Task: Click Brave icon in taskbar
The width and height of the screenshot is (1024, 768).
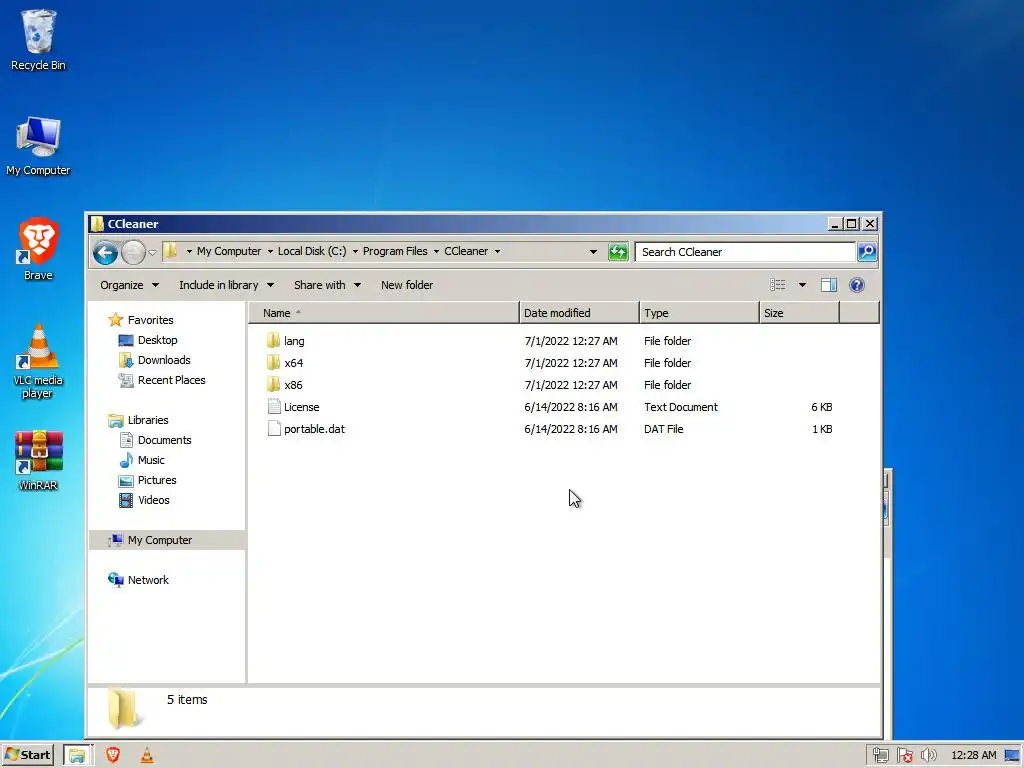Action: [113, 756]
